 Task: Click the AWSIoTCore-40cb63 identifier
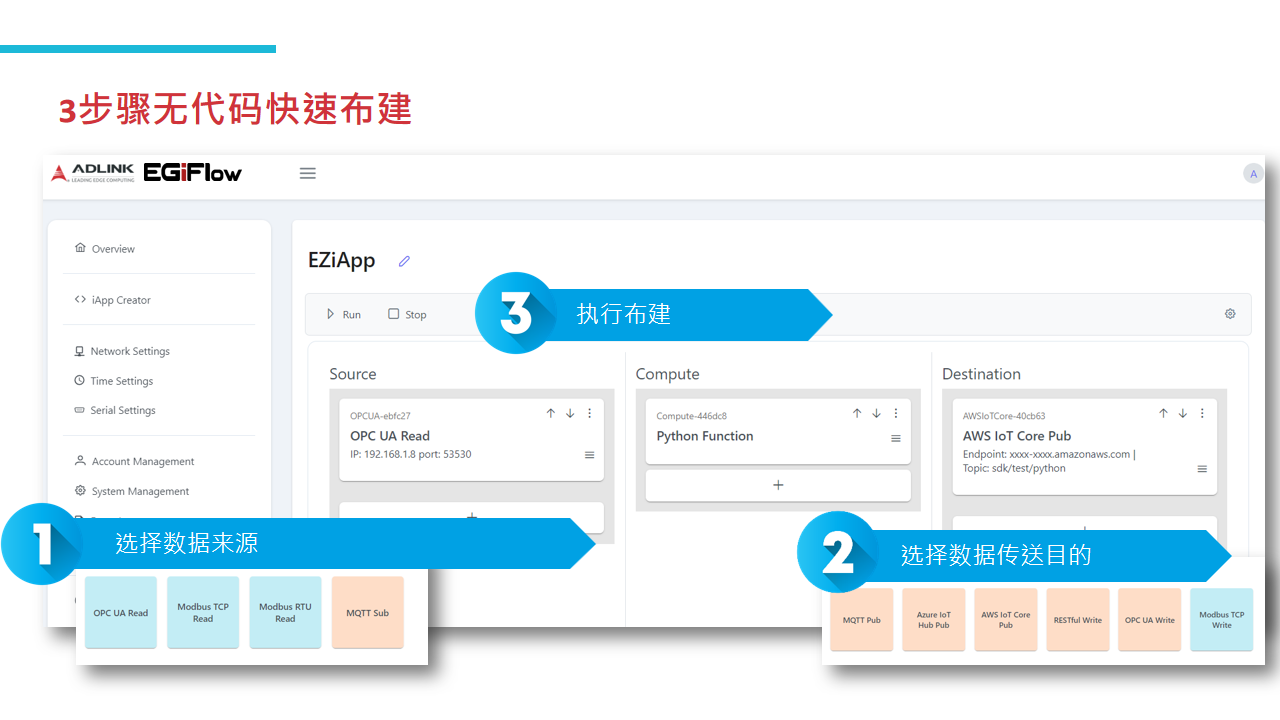(x=1004, y=416)
